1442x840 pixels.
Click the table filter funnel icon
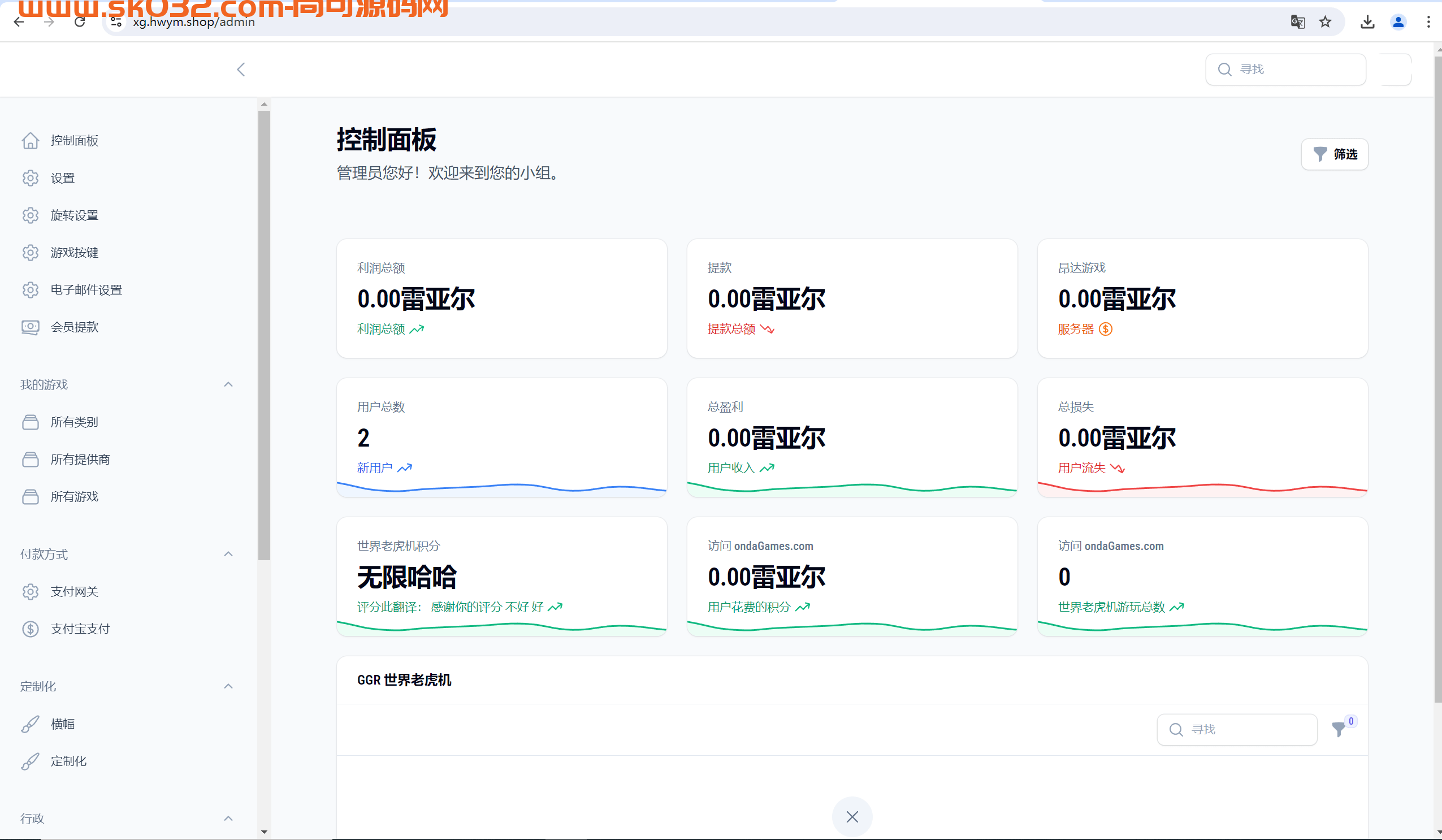click(1339, 729)
